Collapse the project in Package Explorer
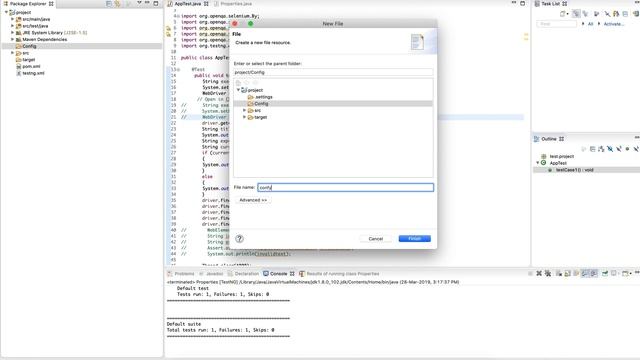Viewport: 640px width, 360px height. (6, 12)
